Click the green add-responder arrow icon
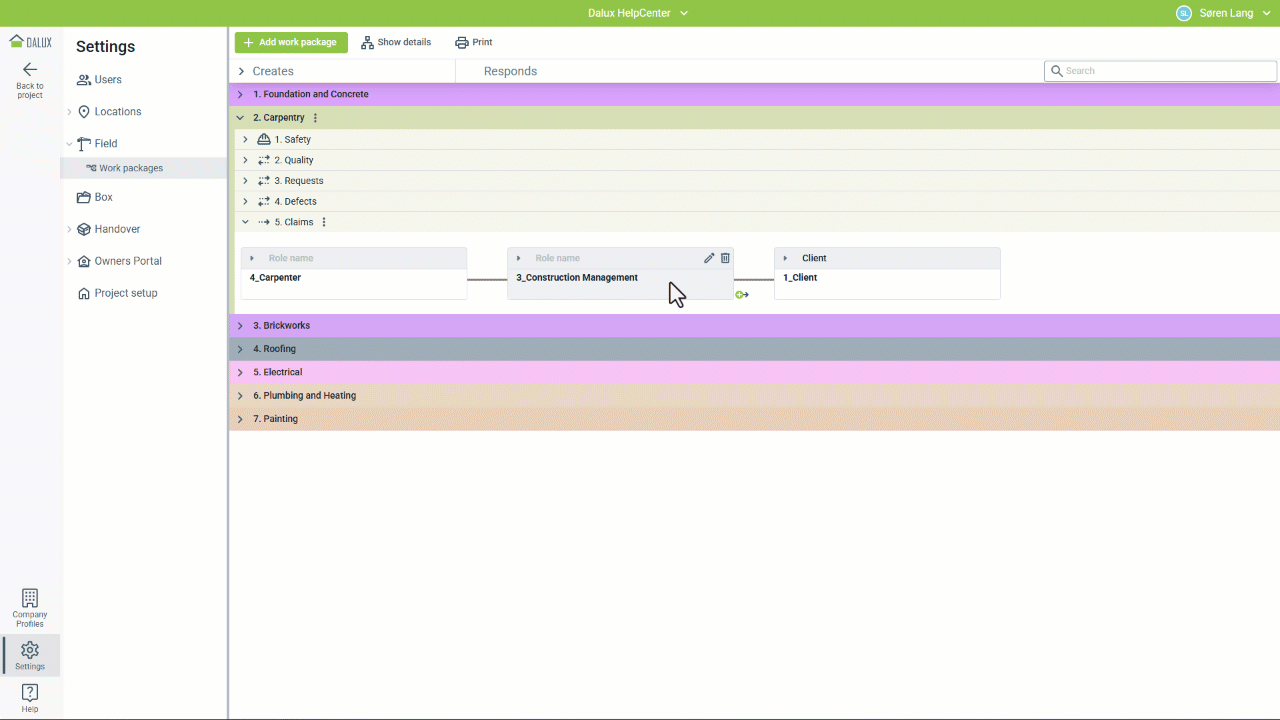Screen dimensions: 1280x720 coord(742,295)
